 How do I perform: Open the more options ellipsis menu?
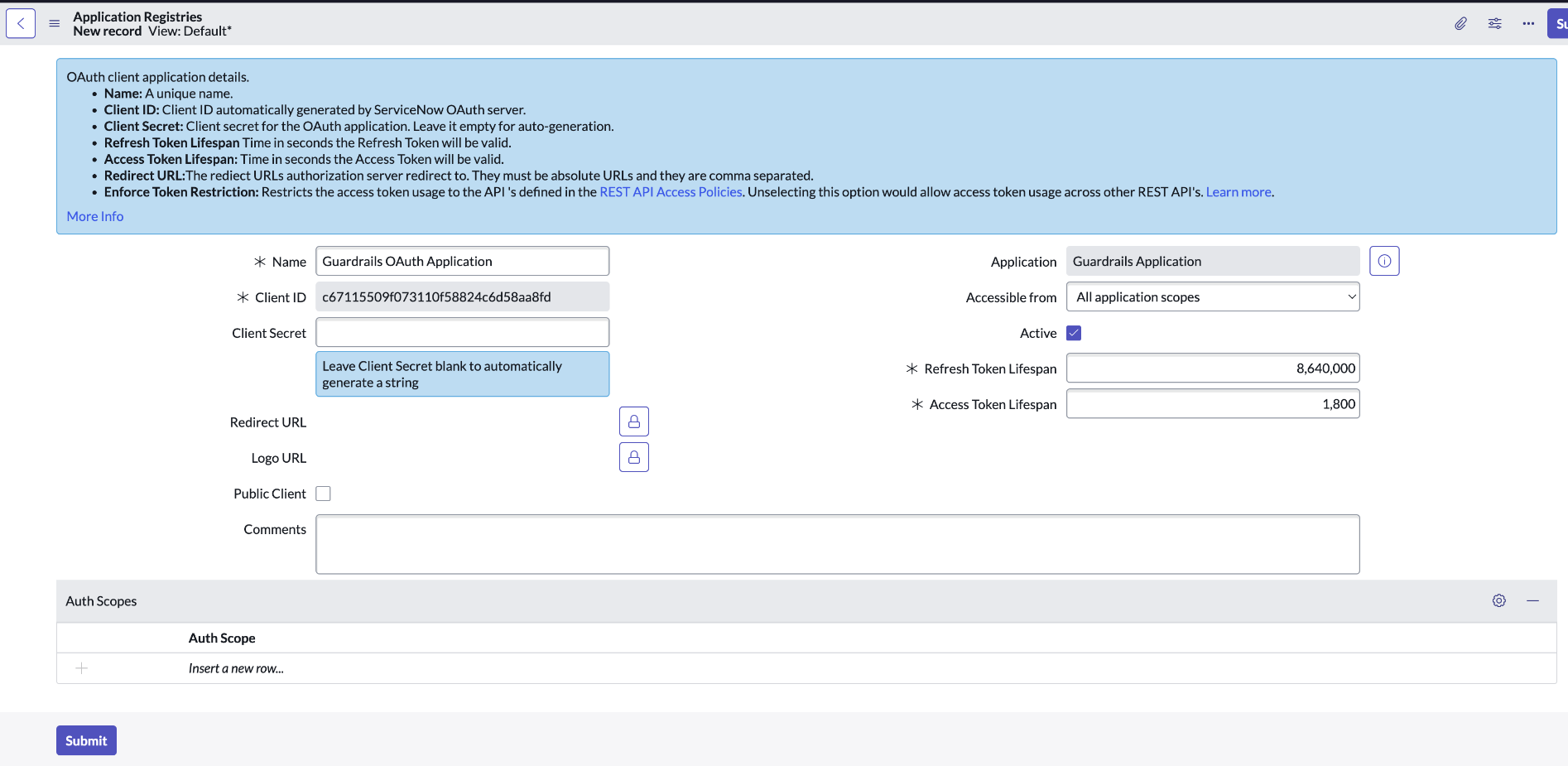[1528, 23]
